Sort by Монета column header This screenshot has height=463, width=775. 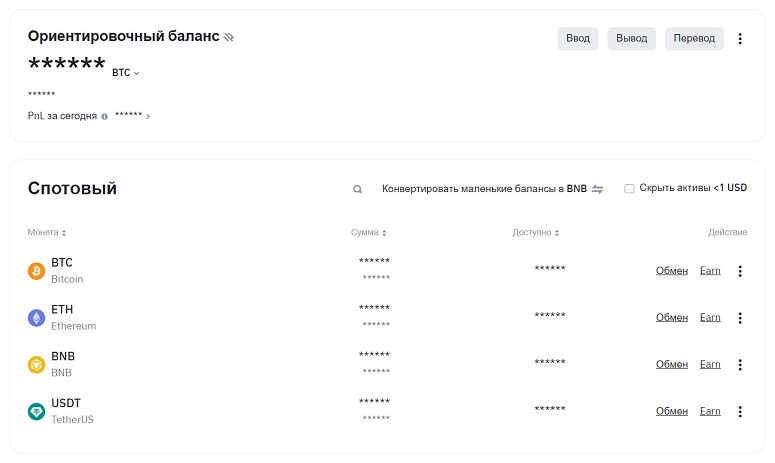point(46,232)
